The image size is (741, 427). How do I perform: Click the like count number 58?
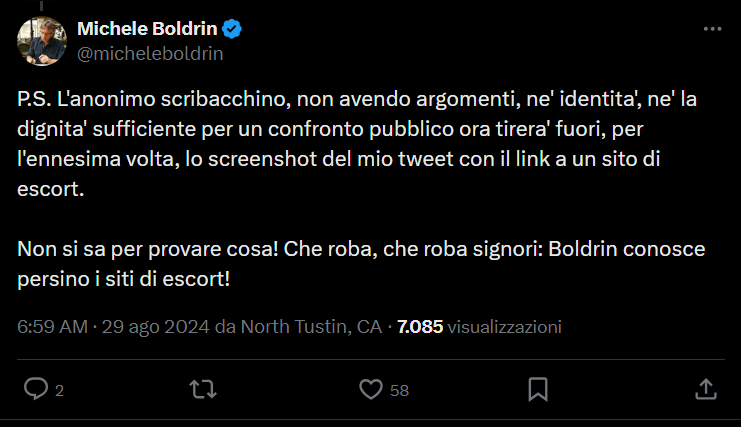[399, 391]
